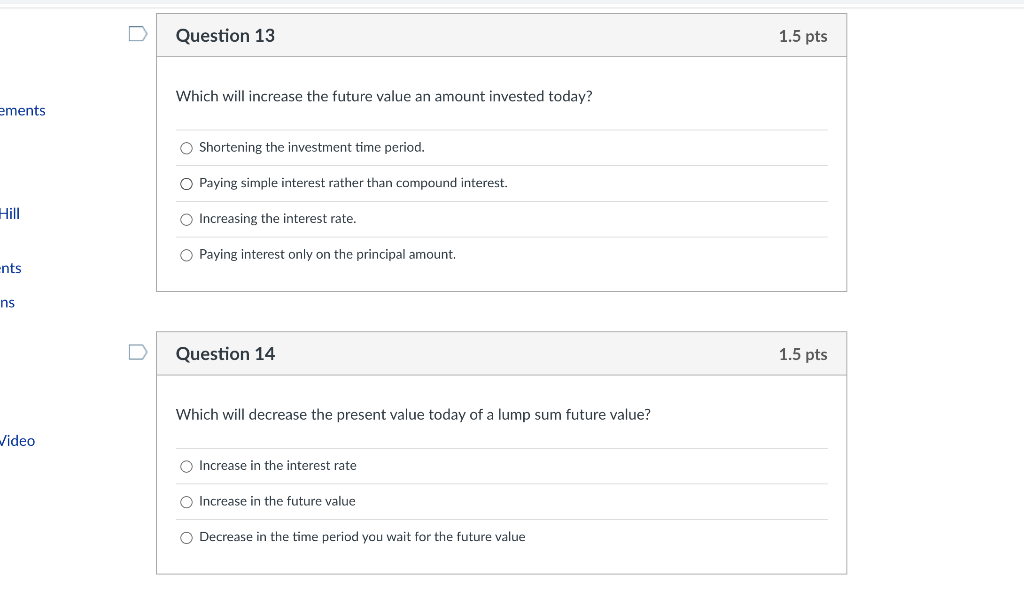This screenshot has width=1024, height=613.
Task: Flag Question 14 for review
Action: (138, 351)
